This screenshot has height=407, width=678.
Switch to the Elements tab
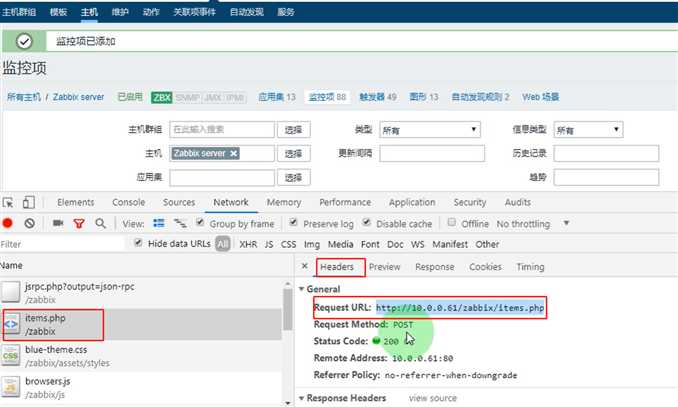coord(76,202)
